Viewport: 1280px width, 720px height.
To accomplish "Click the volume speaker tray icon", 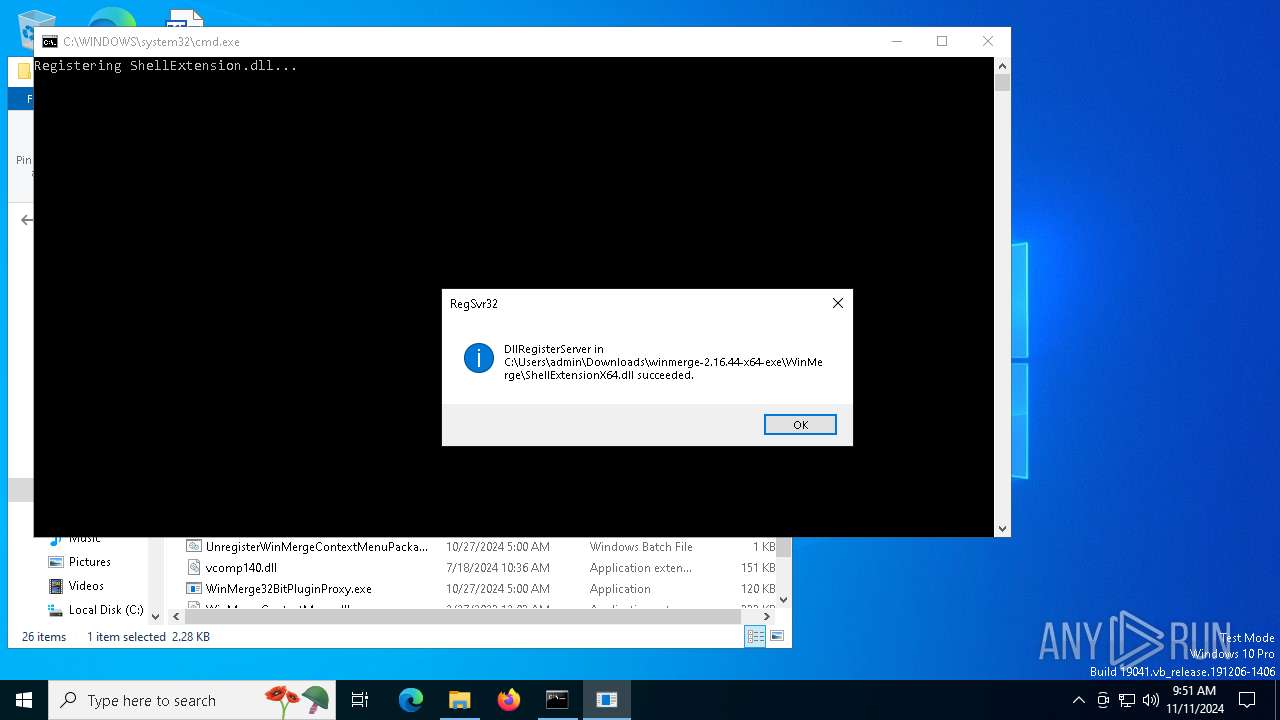I will [x=1151, y=700].
